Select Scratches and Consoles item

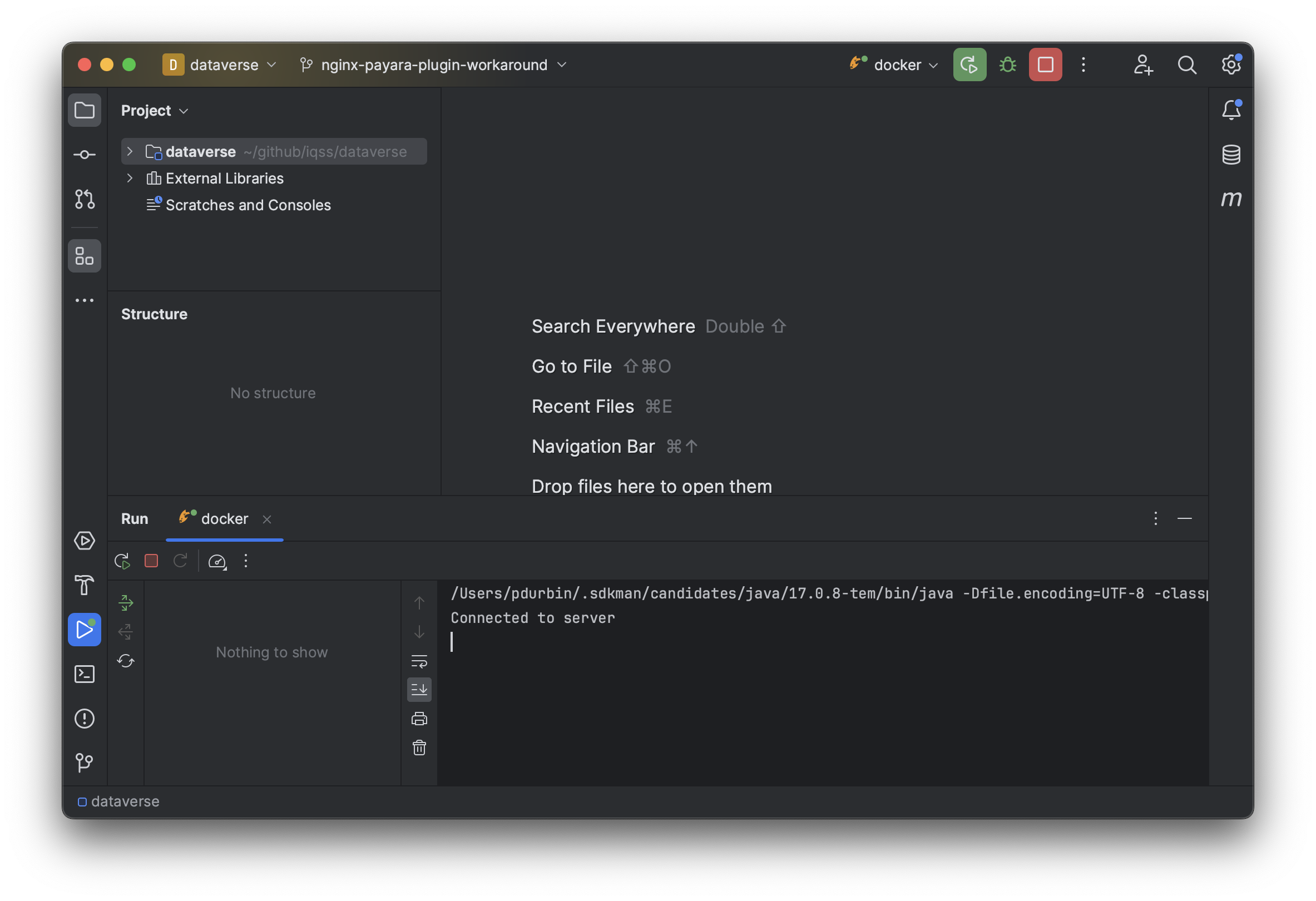click(248, 205)
